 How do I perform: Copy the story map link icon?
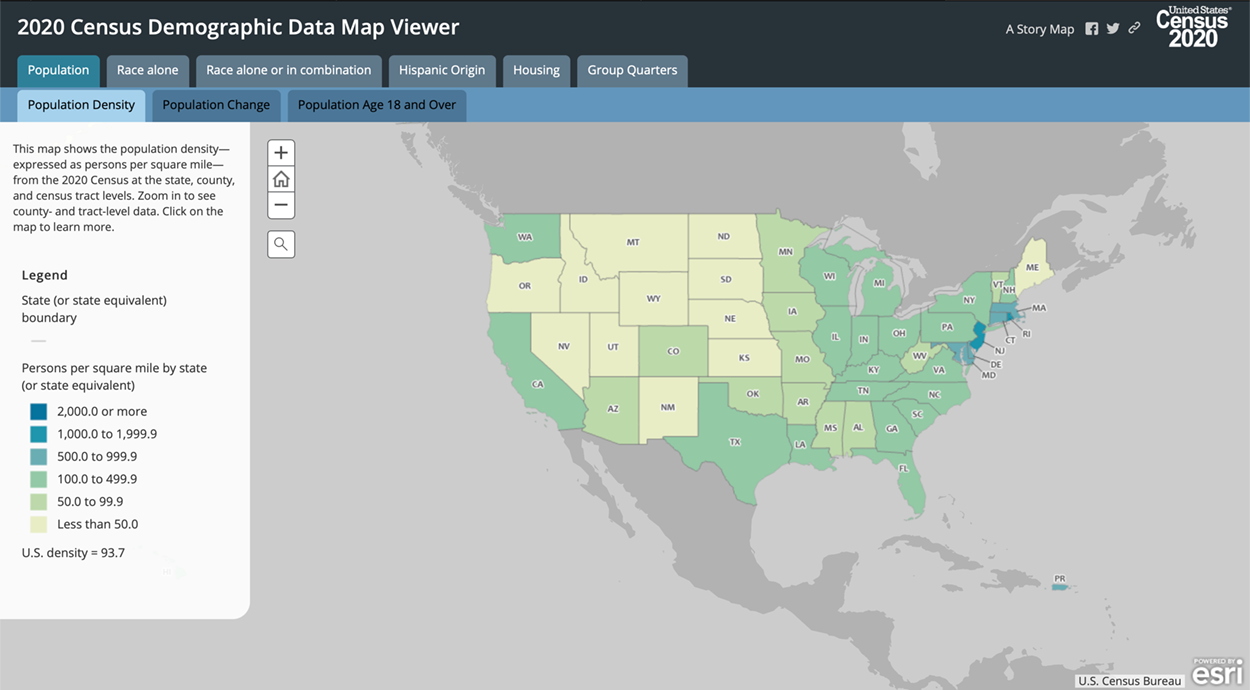[1134, 29]
